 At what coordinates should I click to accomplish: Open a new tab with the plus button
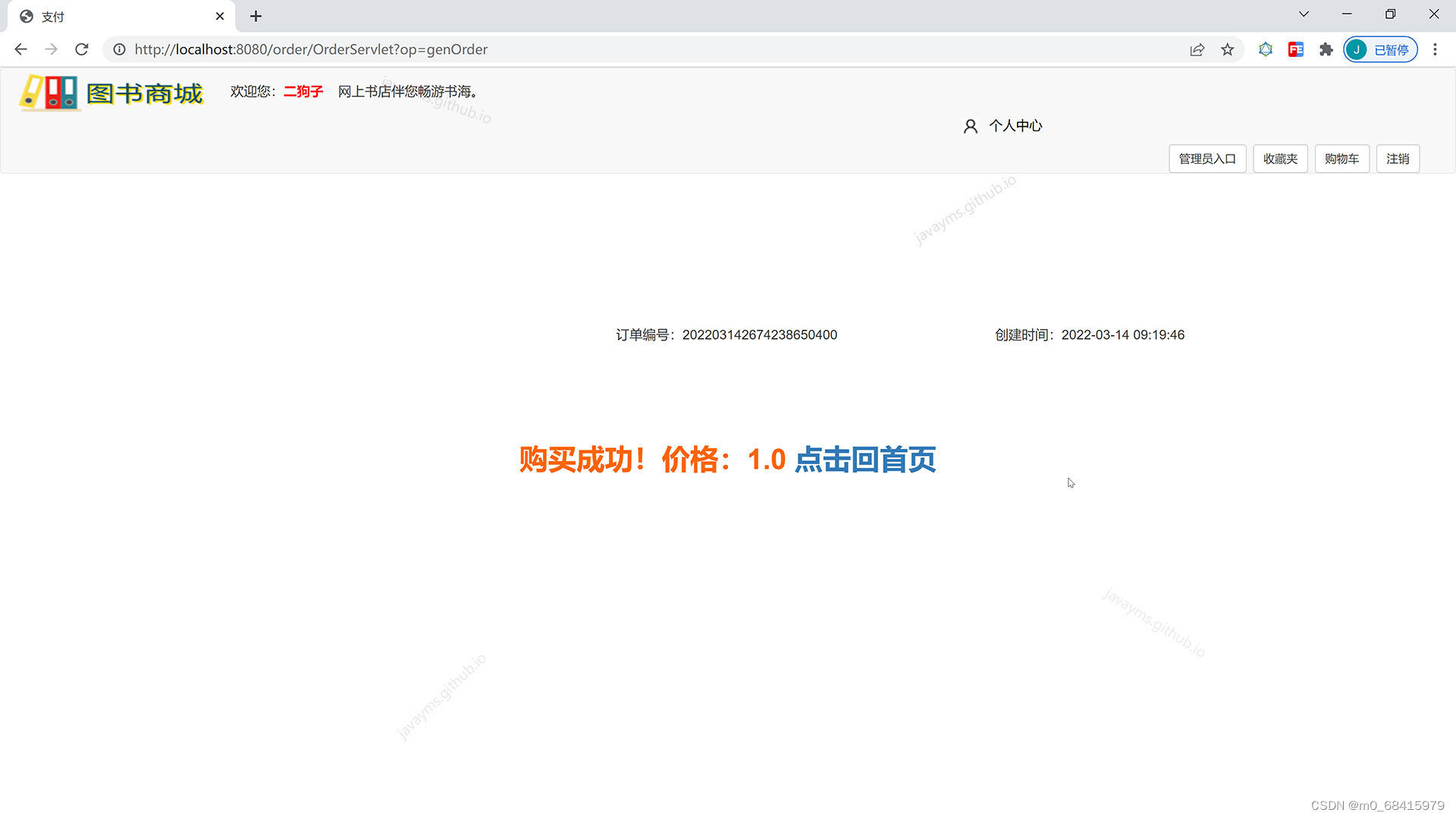tap(256, 16)
